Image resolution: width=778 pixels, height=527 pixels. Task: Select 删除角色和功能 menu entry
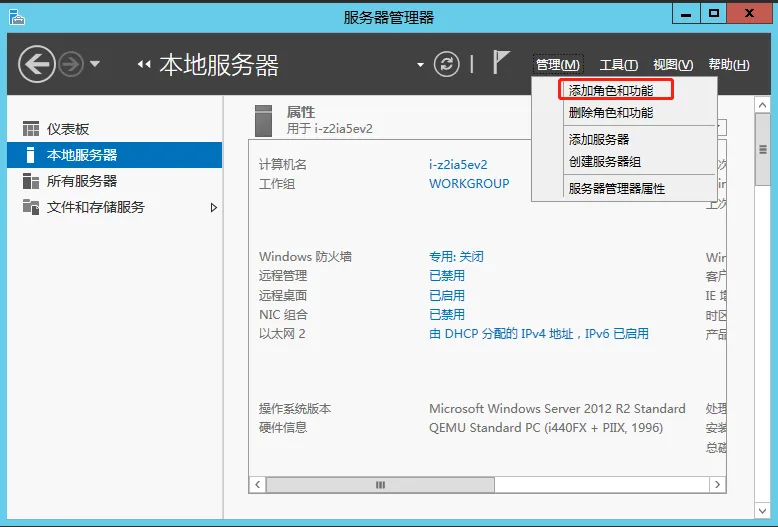click(x=611, y=113)
